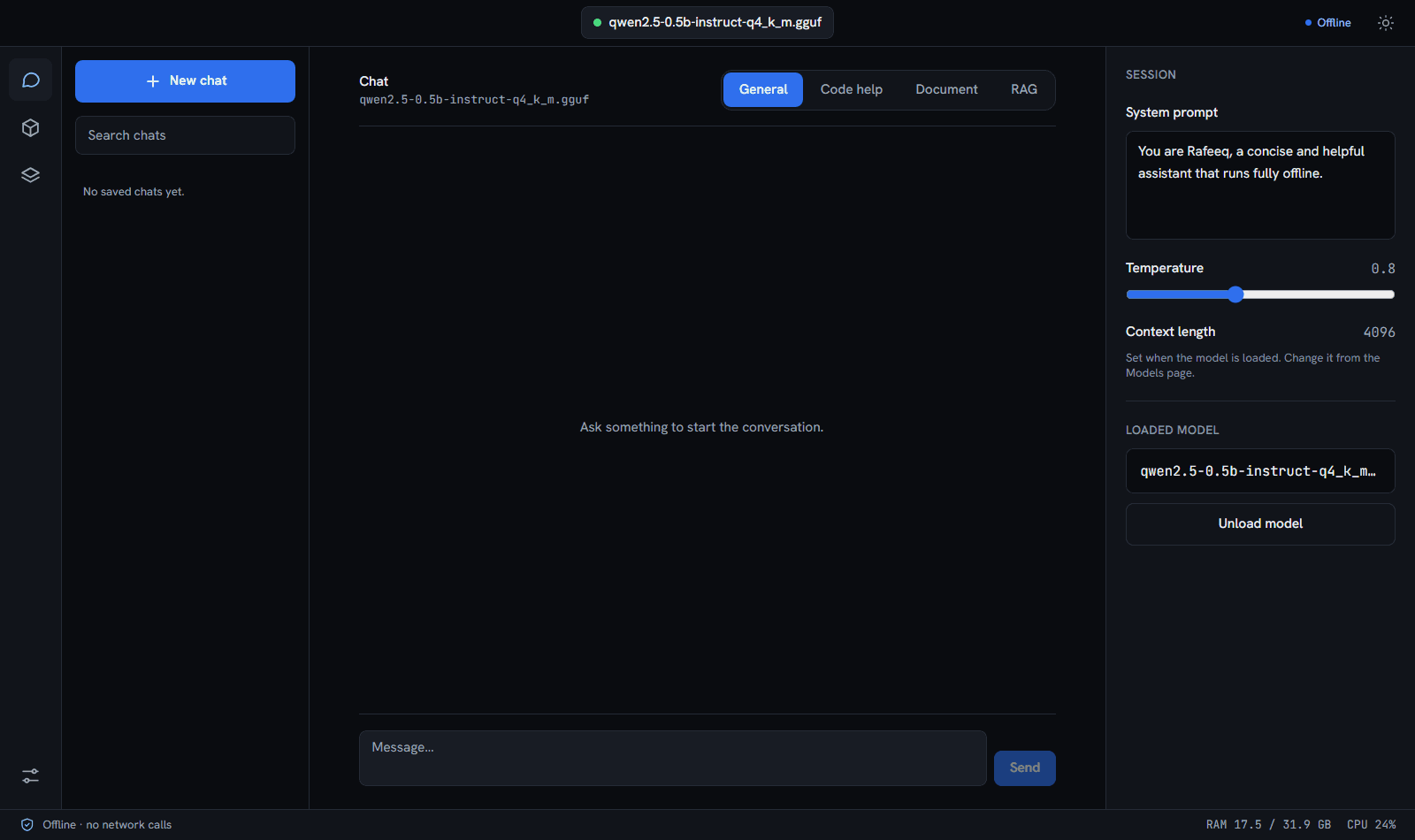The width and height of the screenshot is (1415, 840).
Task: Click the LOADED MODEL section heading
Action: [1172, 431]
